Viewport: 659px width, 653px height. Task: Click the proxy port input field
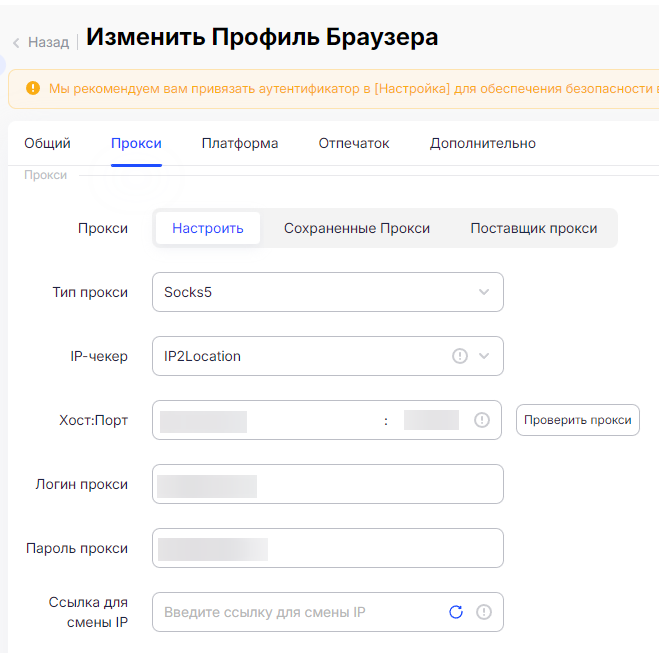tap(431, 420)
